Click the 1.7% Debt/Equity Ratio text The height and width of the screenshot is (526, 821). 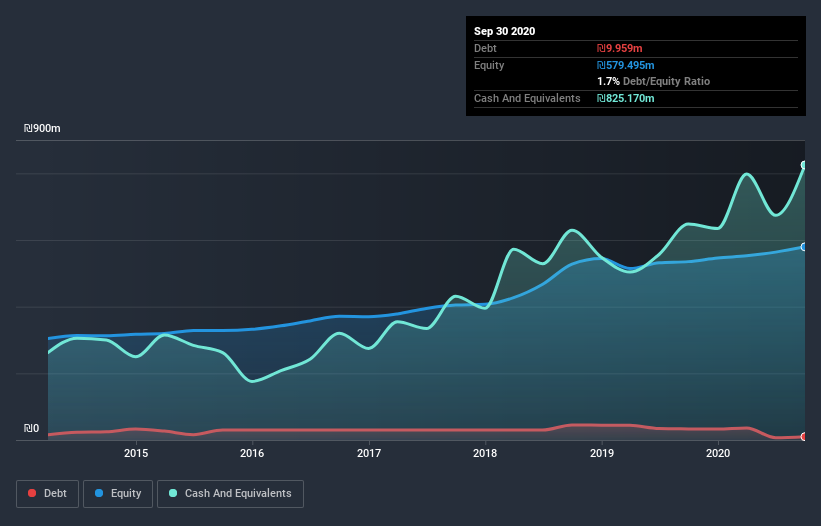tap(653, 82)
